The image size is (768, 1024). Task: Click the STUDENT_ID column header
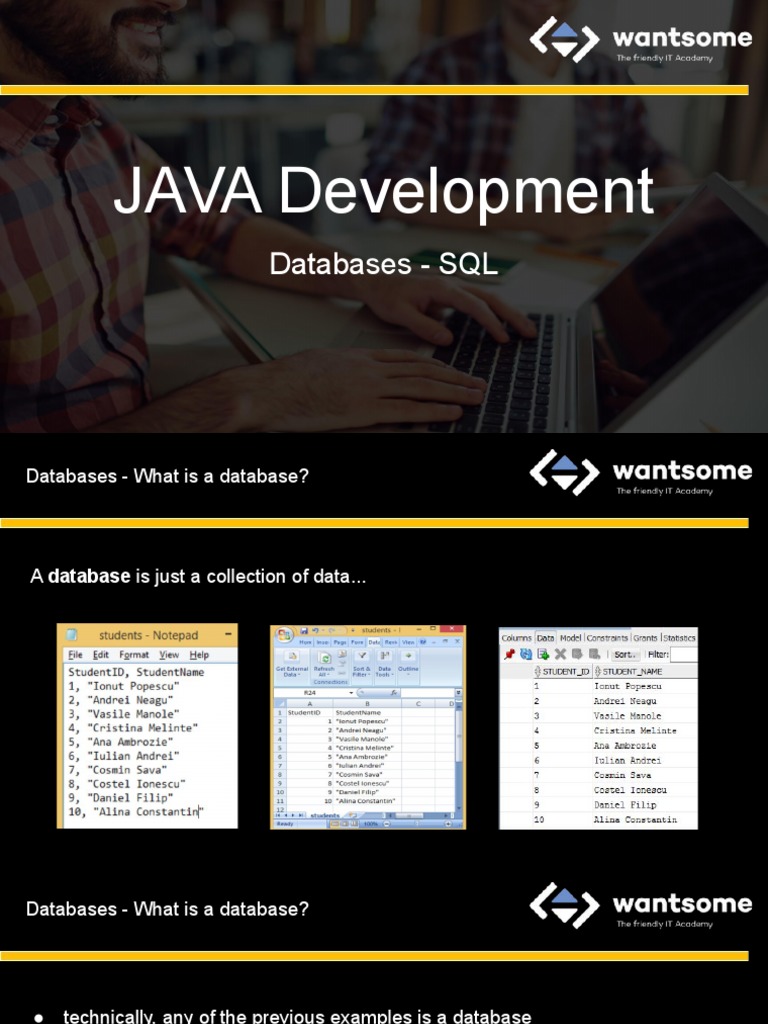(x=562, y=671)
